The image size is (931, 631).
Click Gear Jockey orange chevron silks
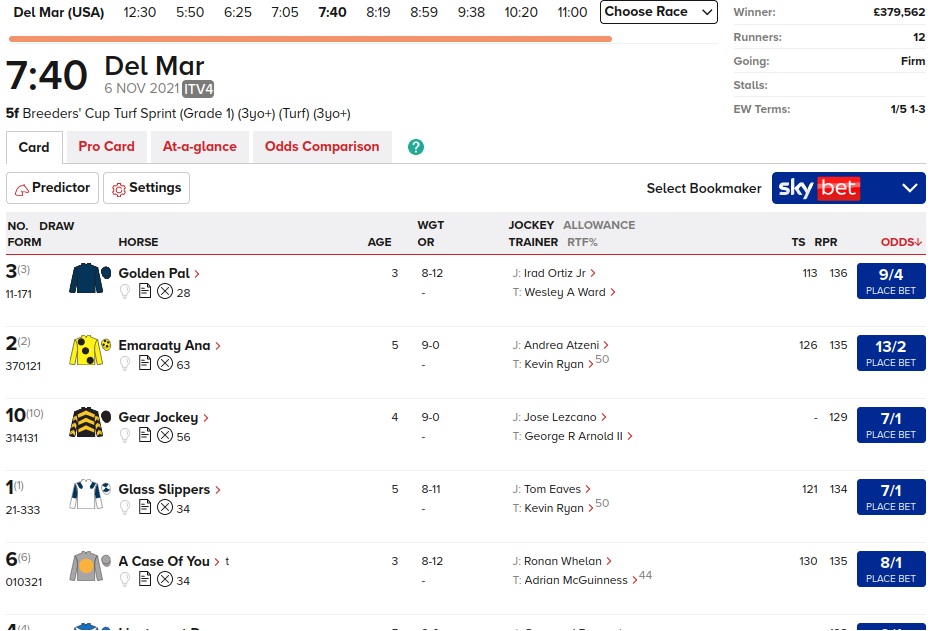click(x=90, y=422)
